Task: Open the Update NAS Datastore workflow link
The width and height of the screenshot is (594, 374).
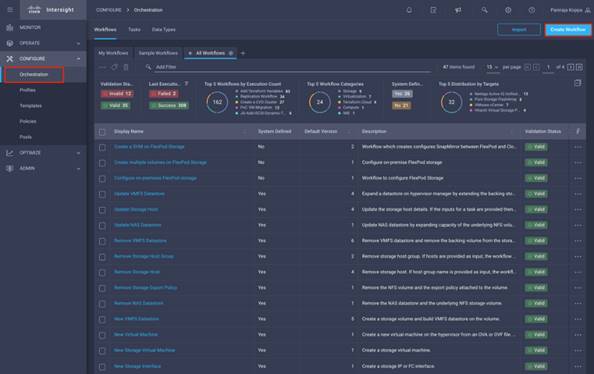Action: (x=138, y=225)
